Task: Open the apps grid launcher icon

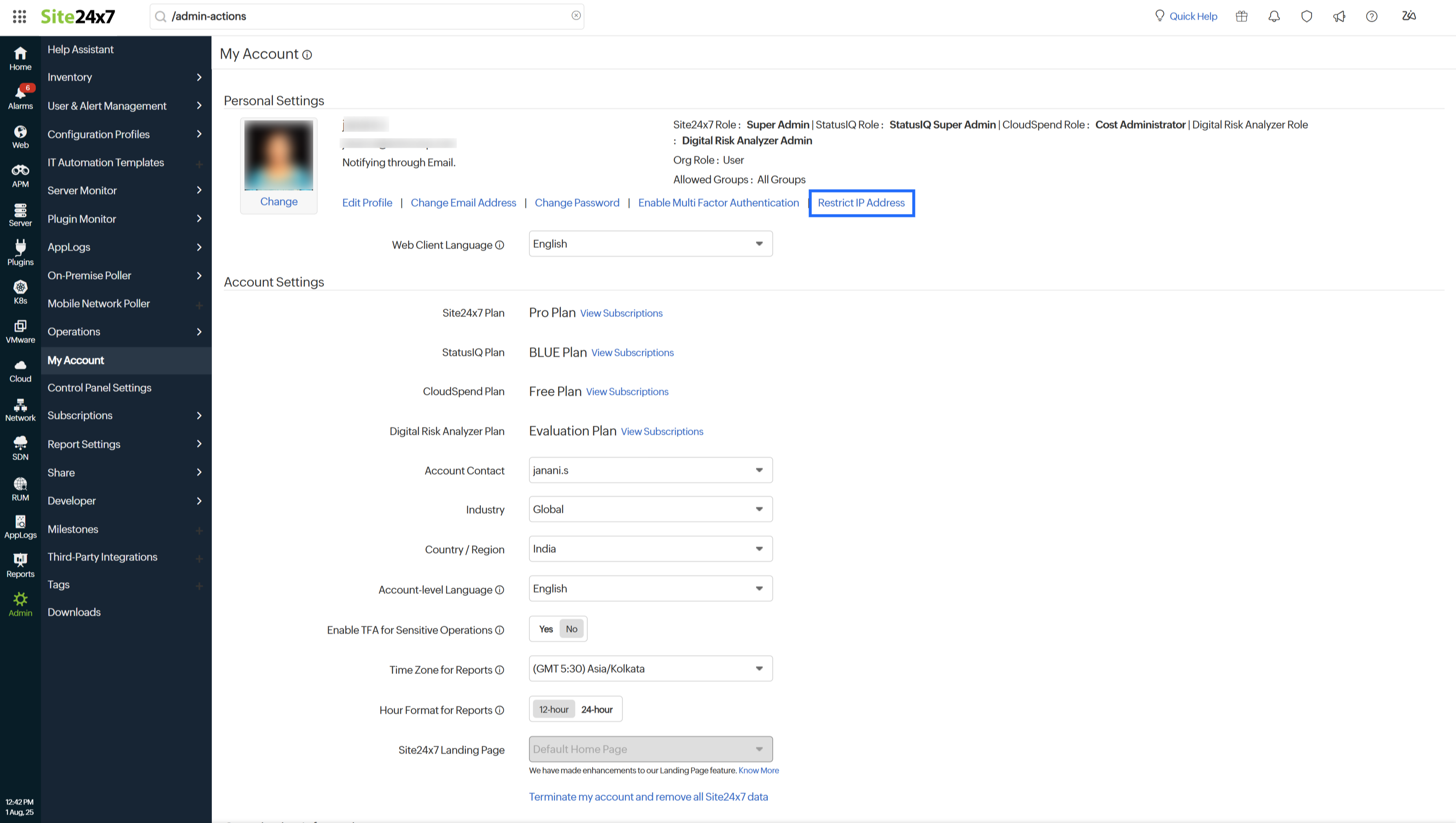Action: point(19,16)
